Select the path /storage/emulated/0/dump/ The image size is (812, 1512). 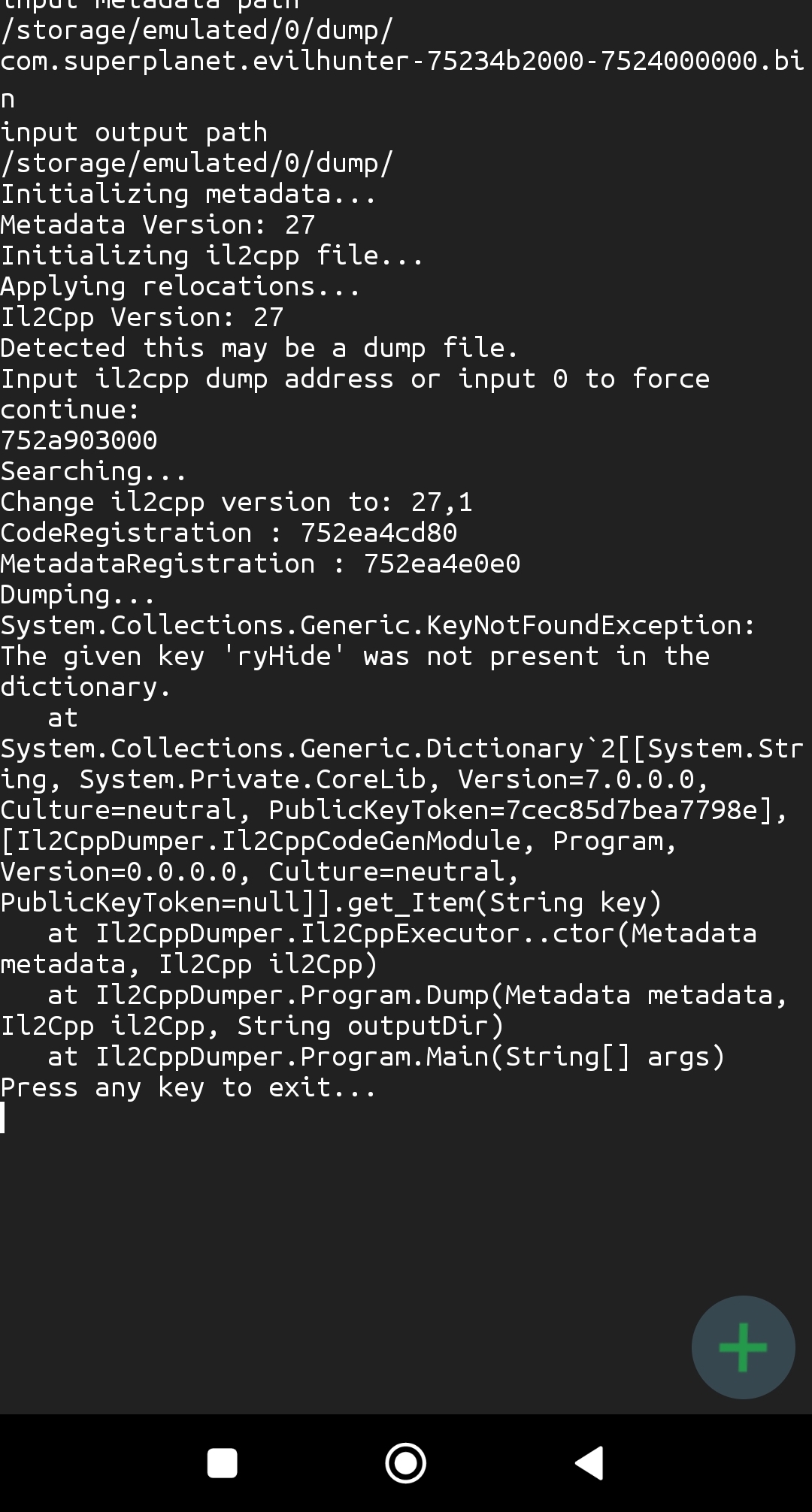click(x=195, y=162)
